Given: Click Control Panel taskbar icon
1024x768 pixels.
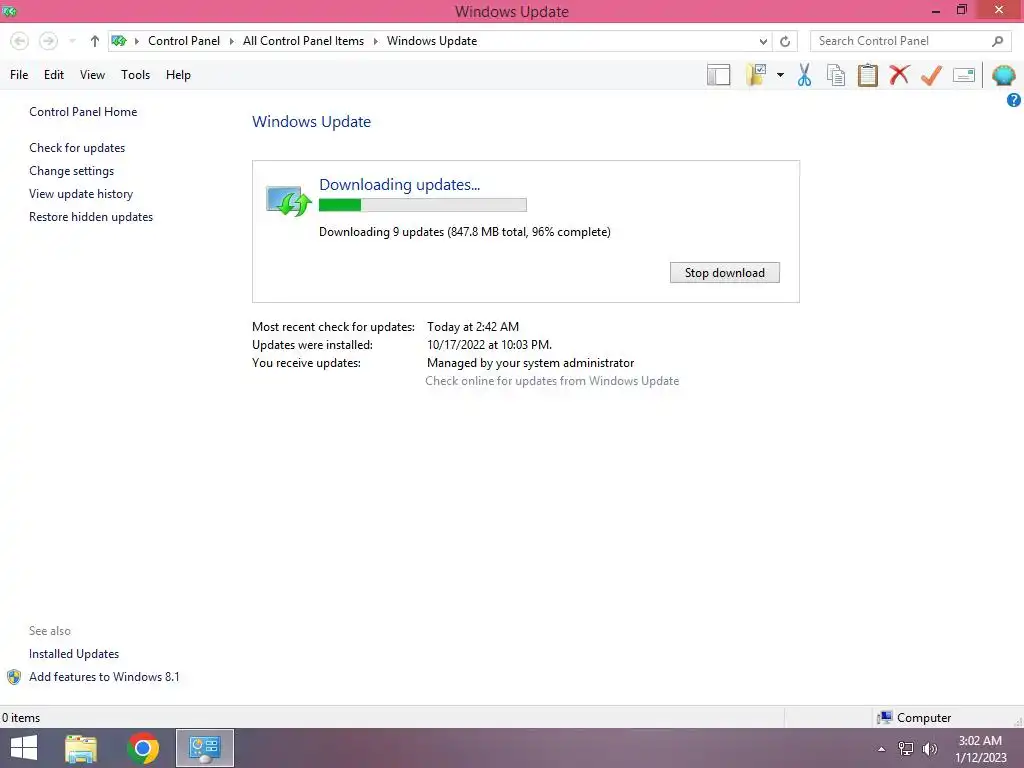Looking at the screenshot, I should 204,748.
